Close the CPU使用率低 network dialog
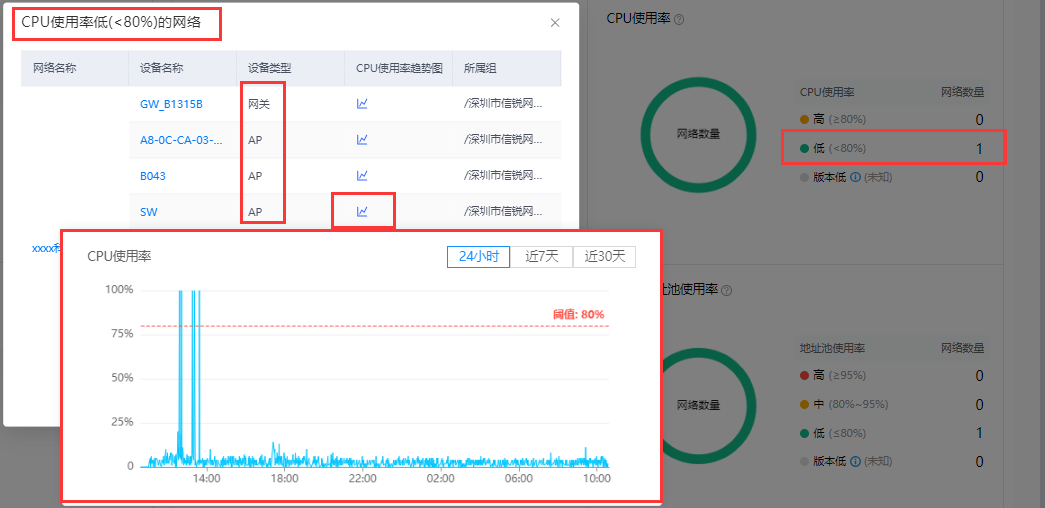 (x=555, y=23)
